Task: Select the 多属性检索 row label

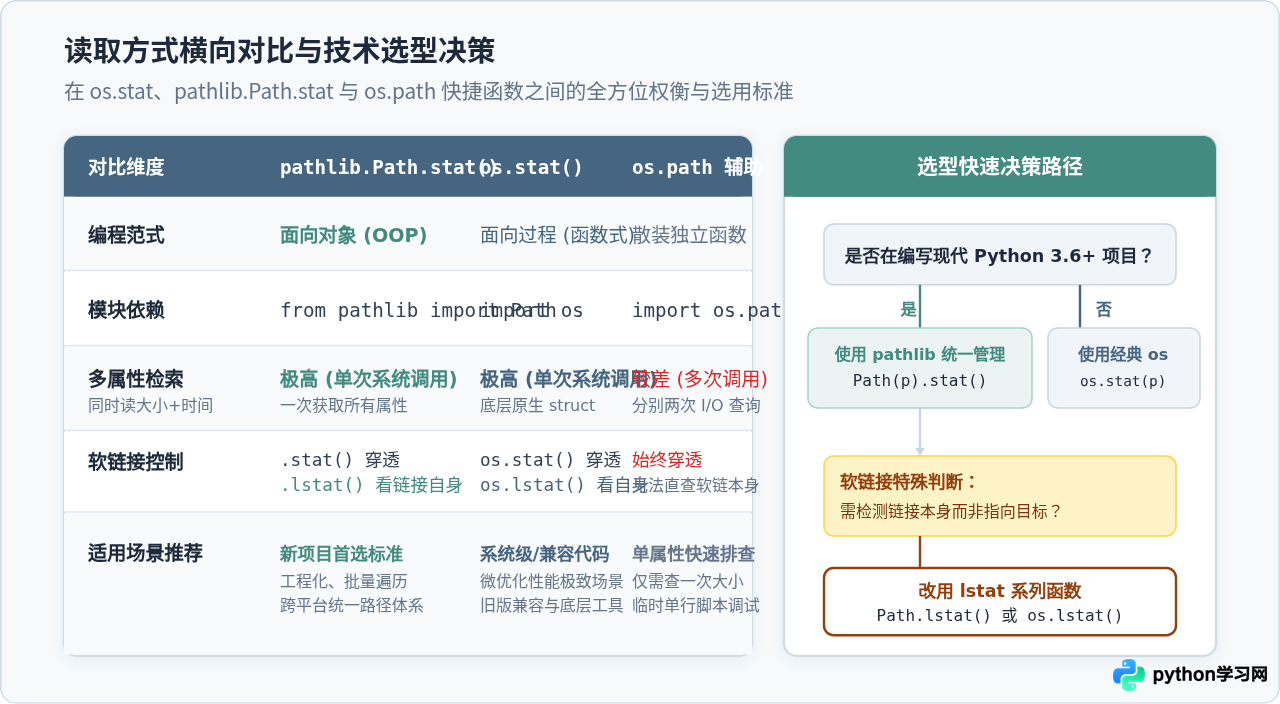Action: point(136,379)
